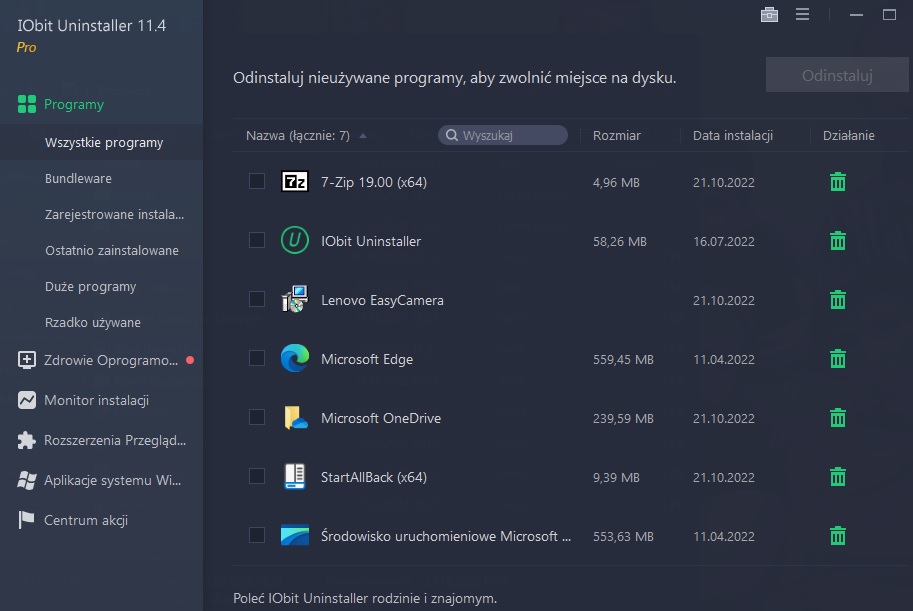Open Bundleware in sidebar
Image resolution: width=913 pixels, height=611 pixels.
pyautogui.click(x=78, y=178)
